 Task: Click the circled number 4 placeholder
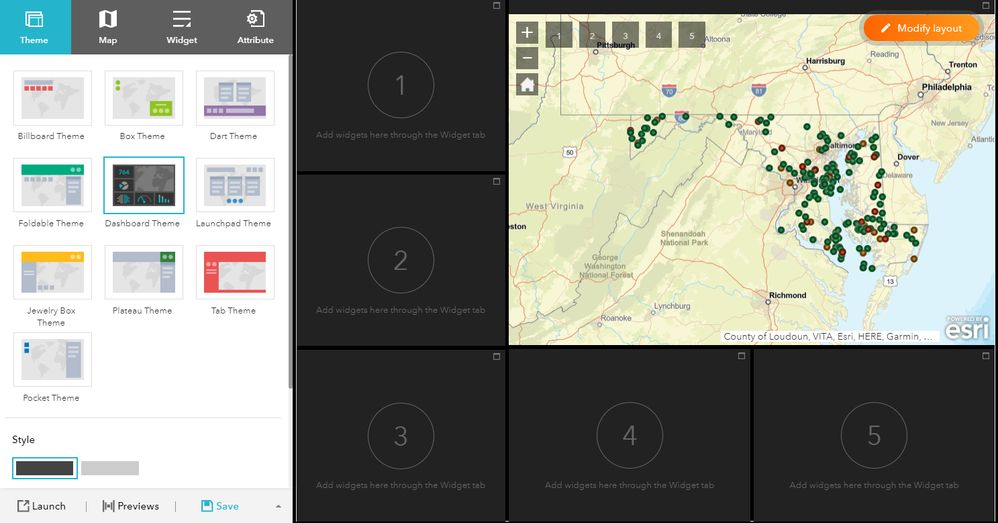(x=629, y=436)
